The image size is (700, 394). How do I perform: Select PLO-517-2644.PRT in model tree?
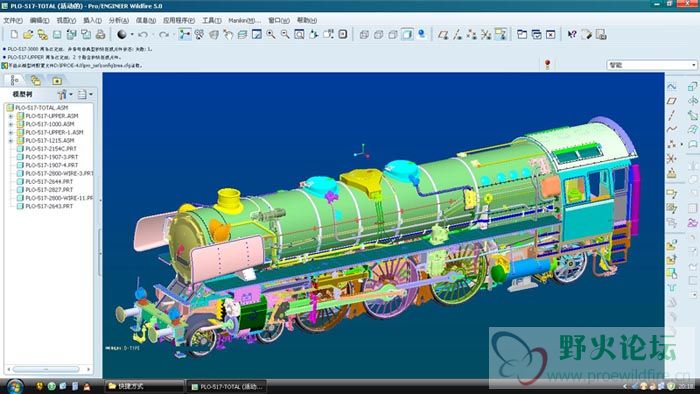coord(49,182)
